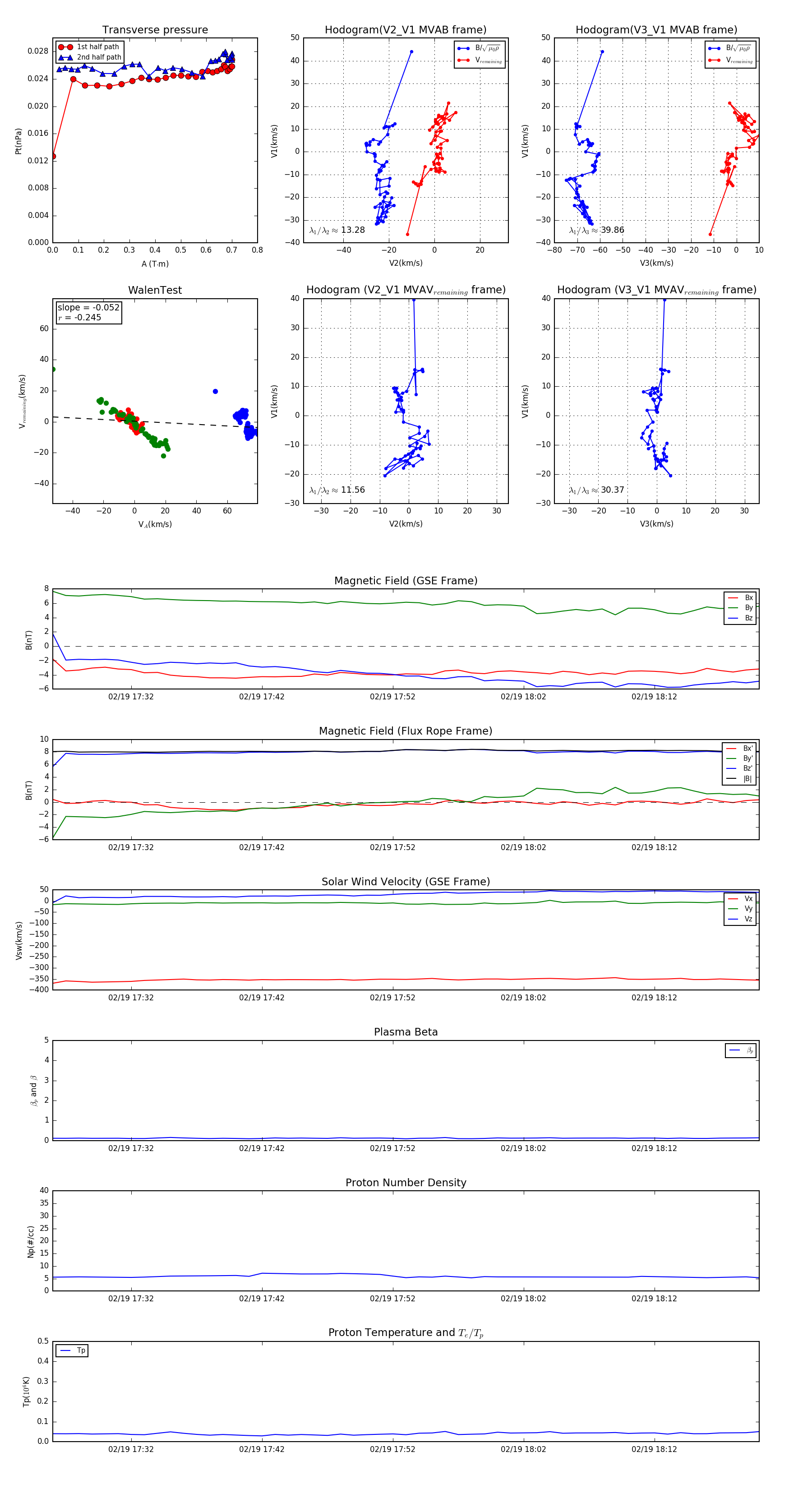Click the λ1/λ2 ≈ 13.28 annotation
The width and height of the screenshot is (812, 1489).
click(x=337, y=230)
